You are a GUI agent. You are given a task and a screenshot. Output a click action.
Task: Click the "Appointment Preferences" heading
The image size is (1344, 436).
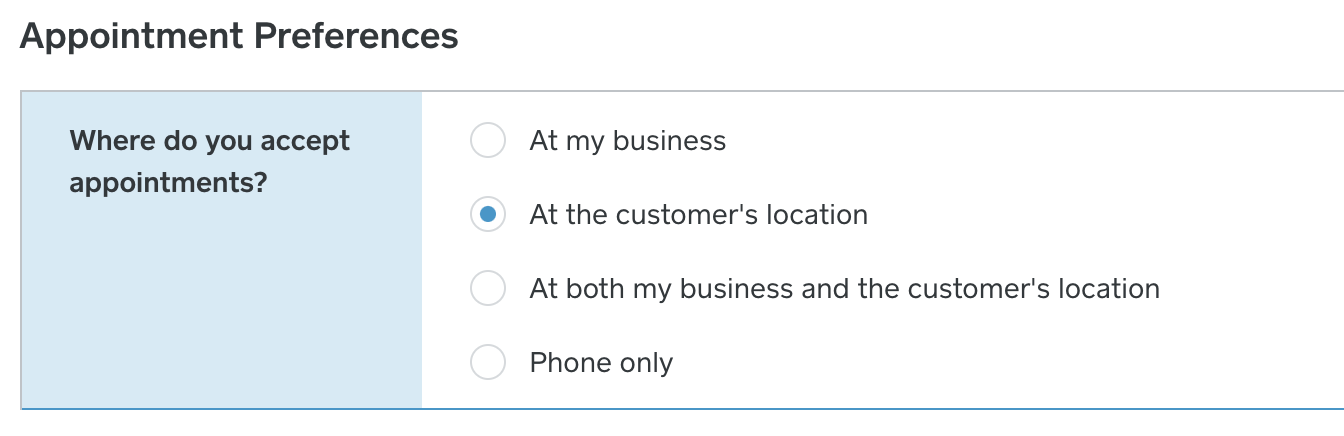(x=239, y=36)
